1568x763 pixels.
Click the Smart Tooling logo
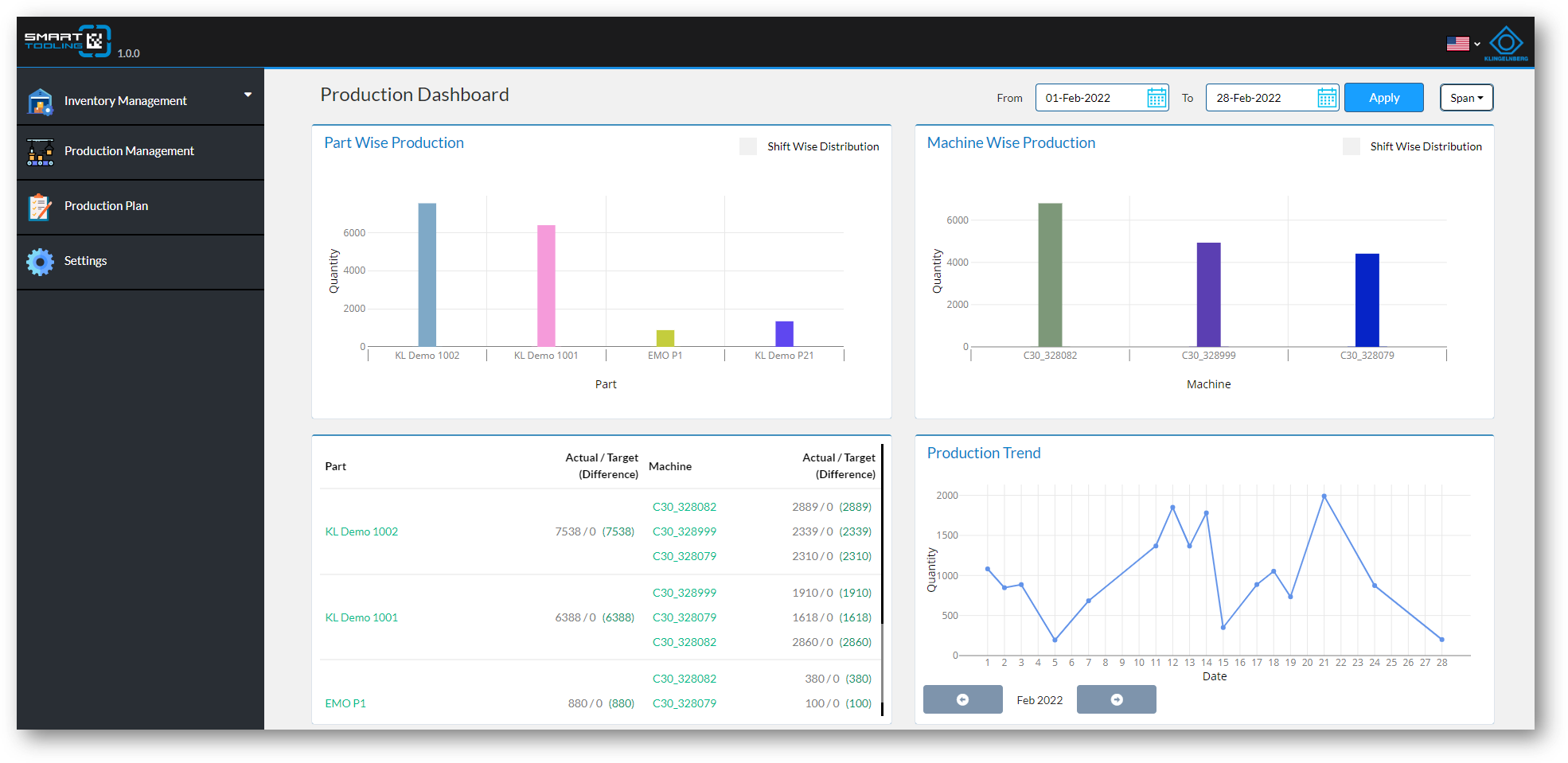pyautogui.click(x=67, y=41)
